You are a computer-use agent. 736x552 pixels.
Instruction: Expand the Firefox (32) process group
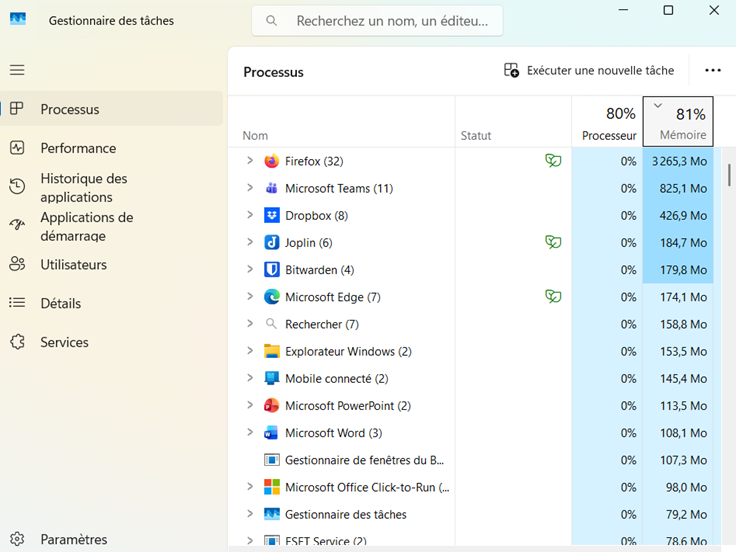tap(250, 161)
